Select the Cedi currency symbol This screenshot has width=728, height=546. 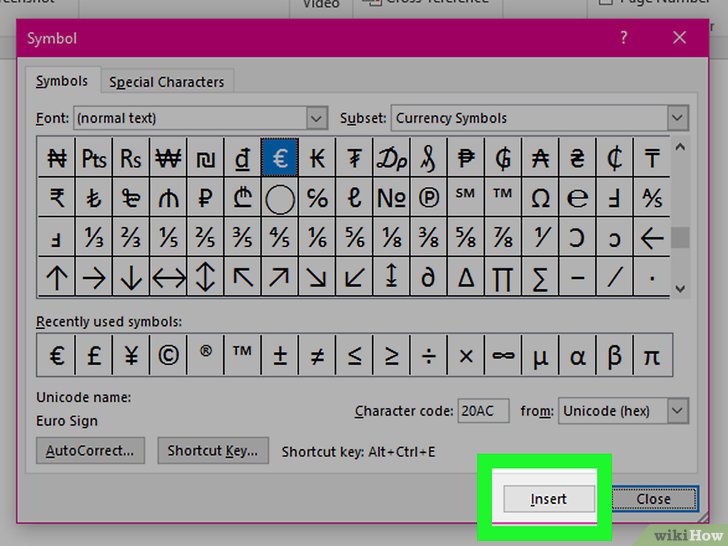coord(615,158)
